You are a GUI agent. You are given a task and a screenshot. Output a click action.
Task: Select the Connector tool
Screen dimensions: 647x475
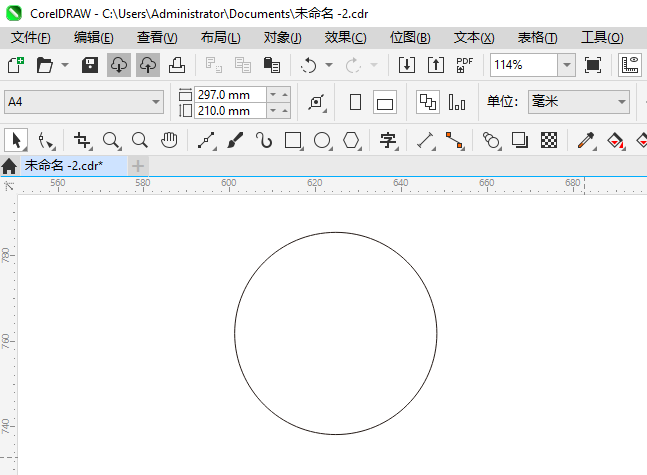point(454,140)
